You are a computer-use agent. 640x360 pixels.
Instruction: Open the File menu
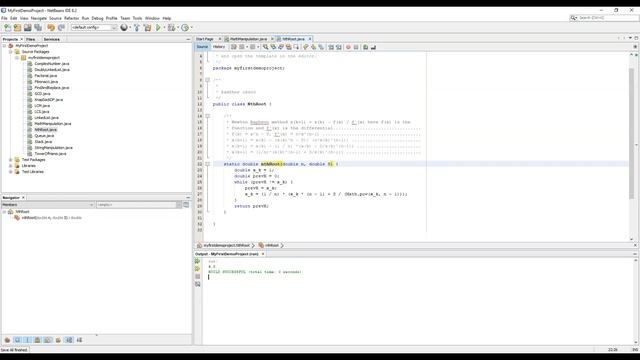tap(4, 18)
